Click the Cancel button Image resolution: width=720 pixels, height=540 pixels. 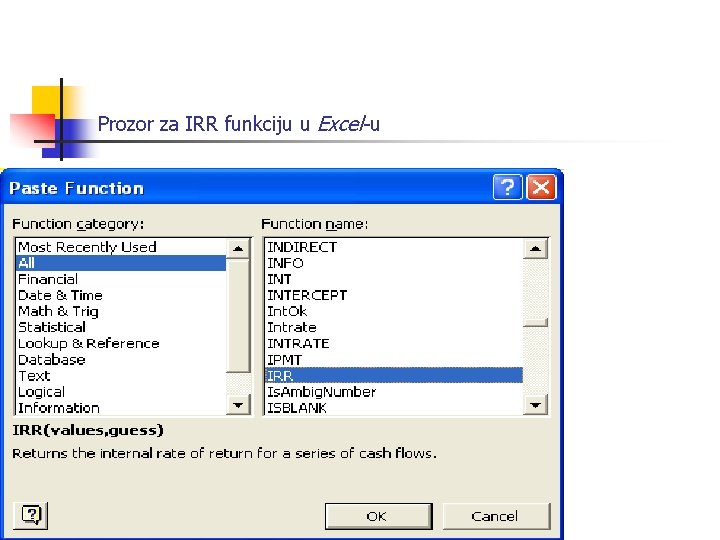pos(496,516)
